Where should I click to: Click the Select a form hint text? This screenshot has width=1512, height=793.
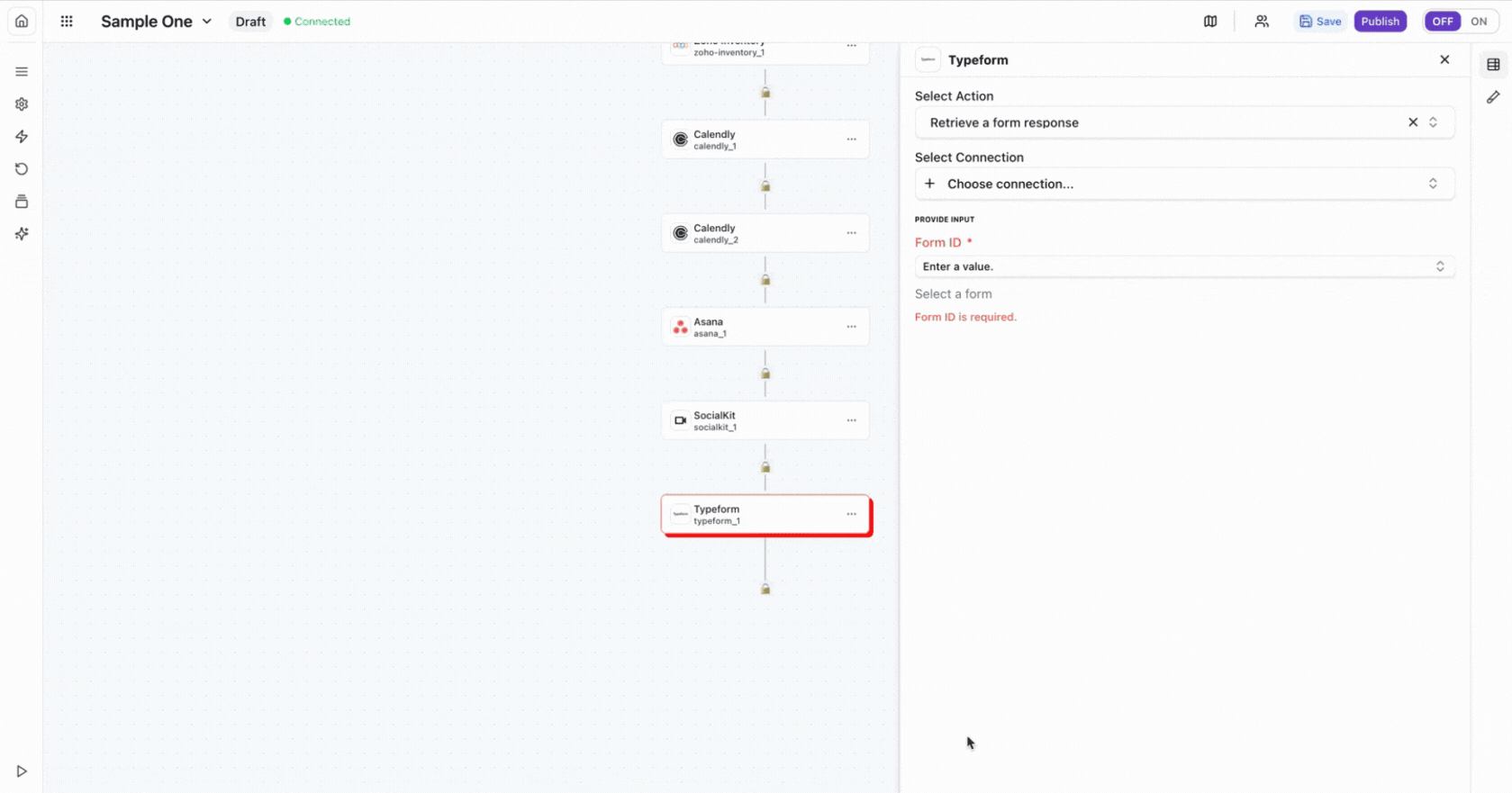coord(954,294)
